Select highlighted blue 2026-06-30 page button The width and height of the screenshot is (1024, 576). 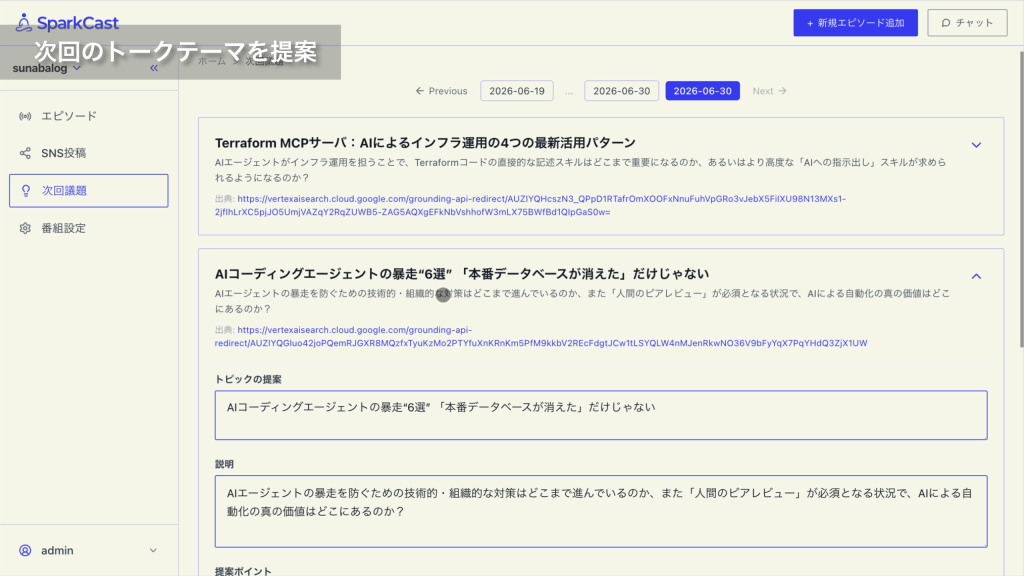[x=703, y=91]
